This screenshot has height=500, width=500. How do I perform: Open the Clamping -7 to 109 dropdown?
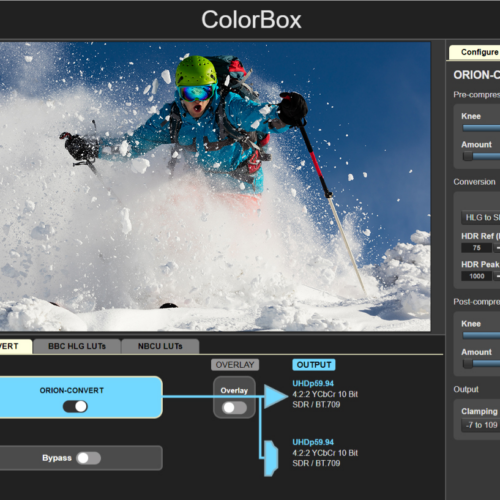point(481,425)
